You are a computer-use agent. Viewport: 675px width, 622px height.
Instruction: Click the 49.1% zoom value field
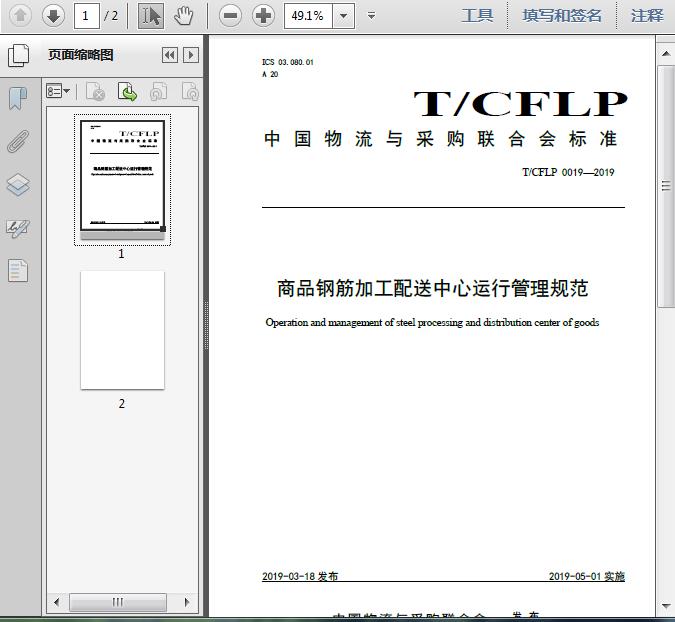308,16
